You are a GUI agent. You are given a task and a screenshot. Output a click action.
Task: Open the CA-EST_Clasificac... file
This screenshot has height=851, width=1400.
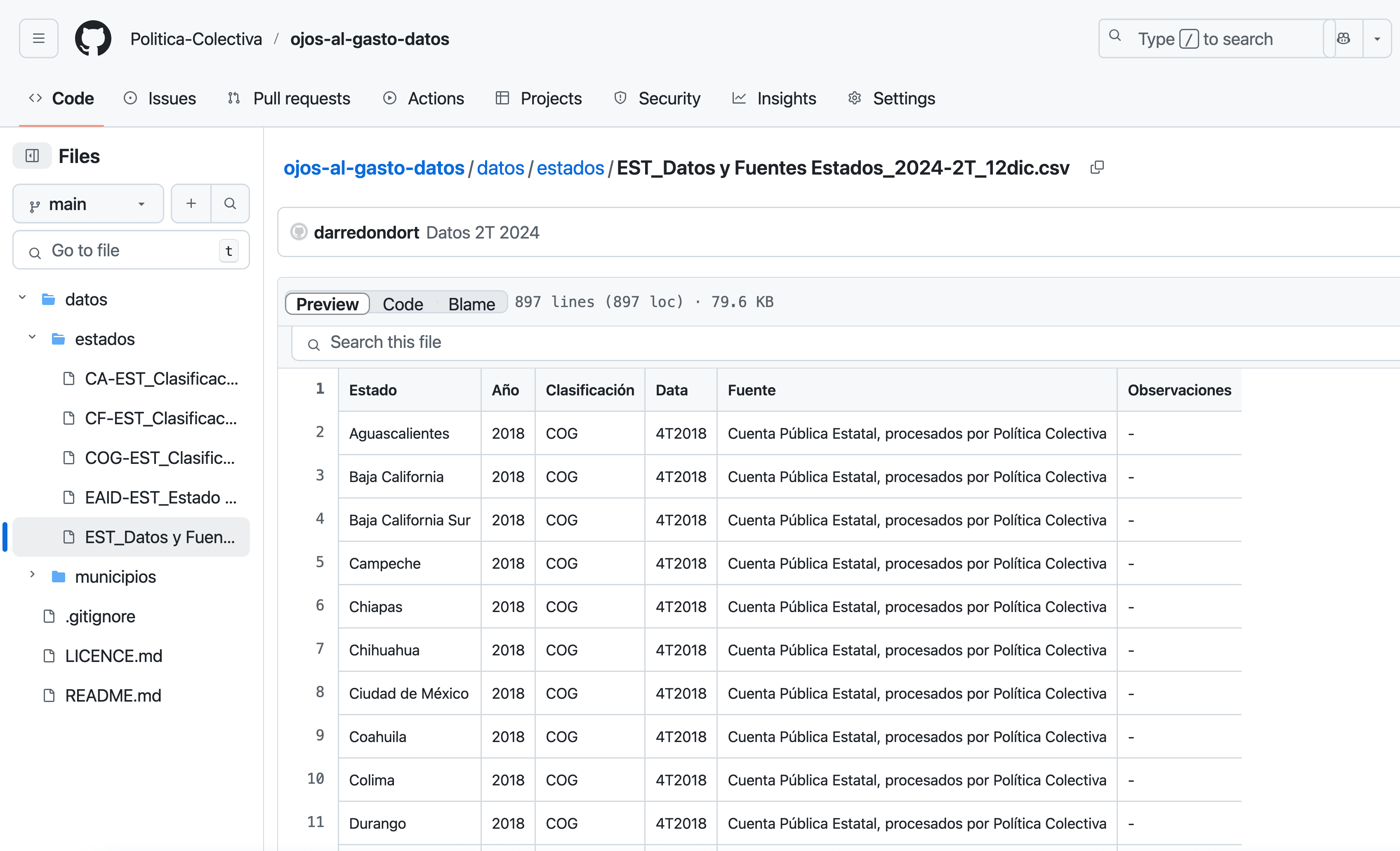coord(161,378)
